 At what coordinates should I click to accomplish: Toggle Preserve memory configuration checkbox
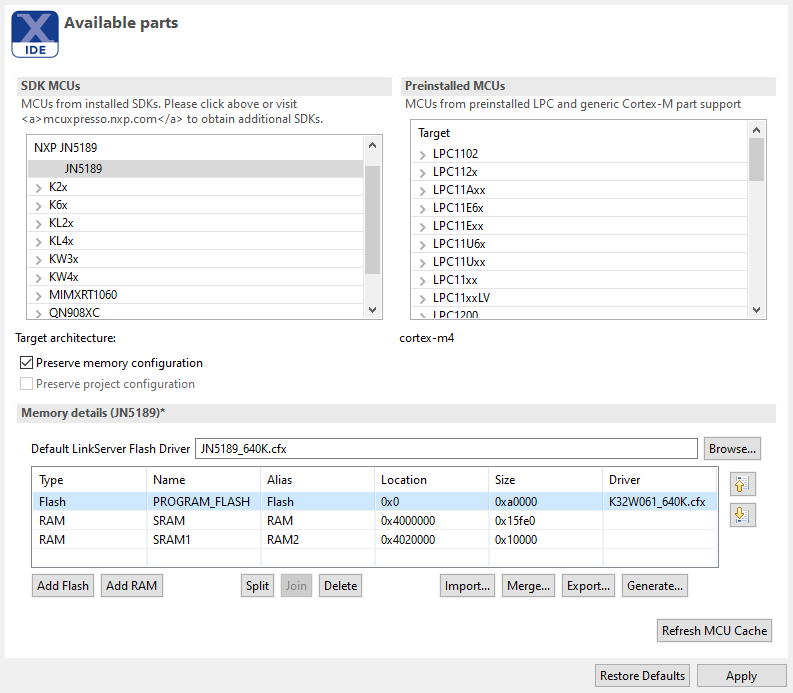(x=26, y=363)
